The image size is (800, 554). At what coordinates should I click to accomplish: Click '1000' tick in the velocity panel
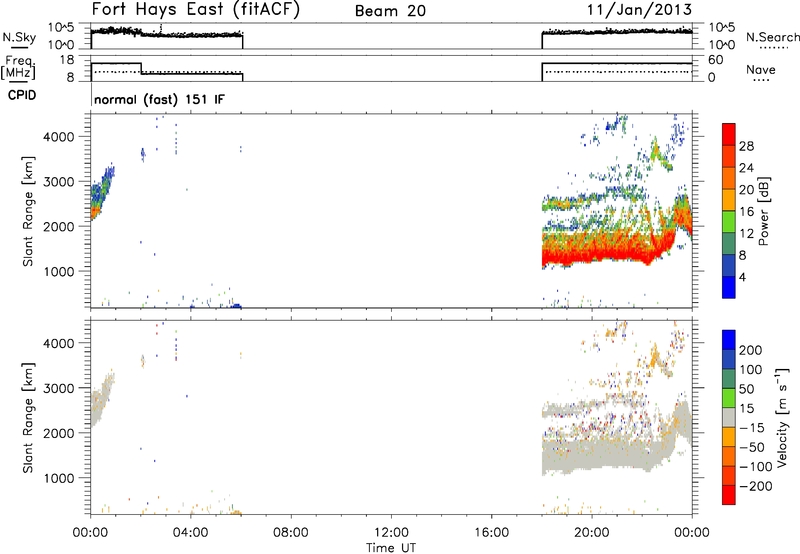pyautogui.click(x=59, y=478)
